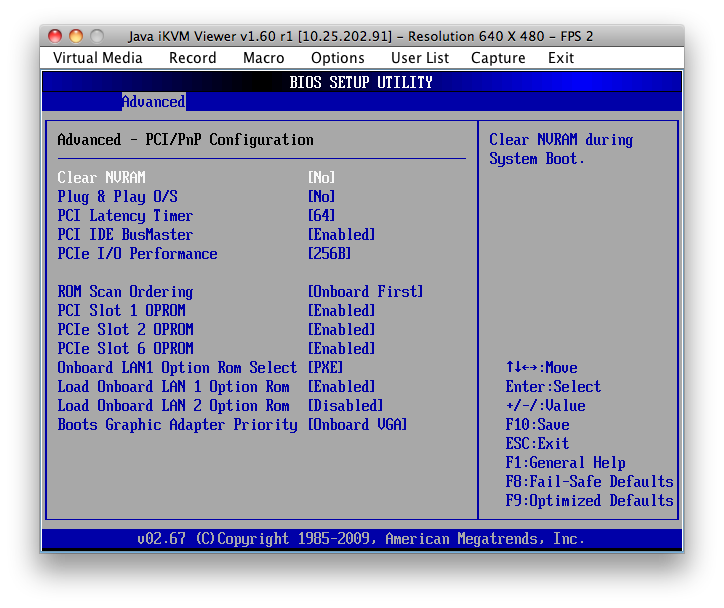Toggle PCI IDE BusMaster Enabled value
The width and height of the screenshot is (724, 608).
[342, 235]
